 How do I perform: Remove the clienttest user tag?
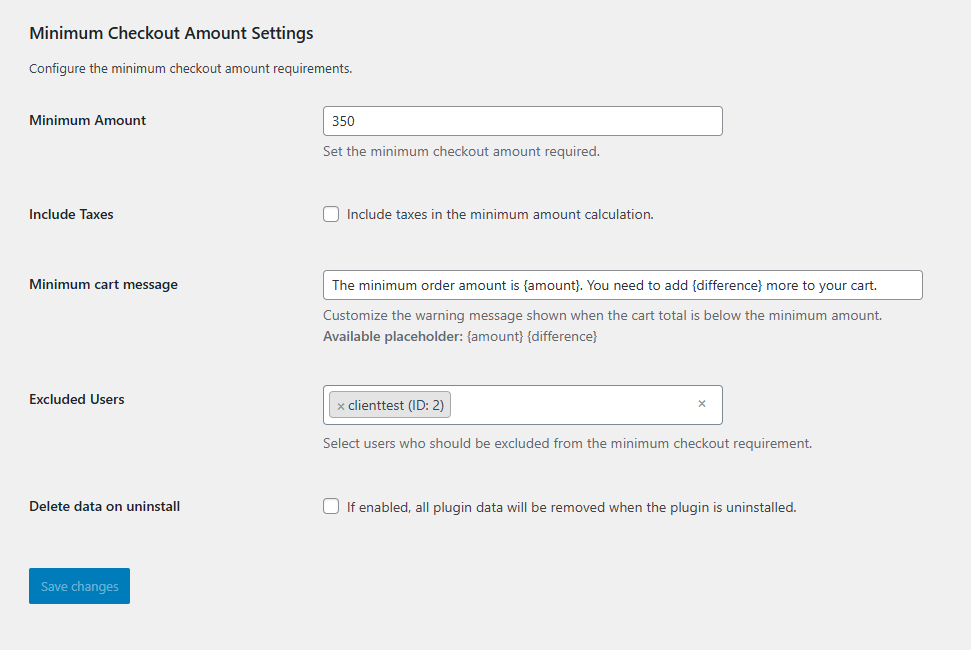pos(341,406)
